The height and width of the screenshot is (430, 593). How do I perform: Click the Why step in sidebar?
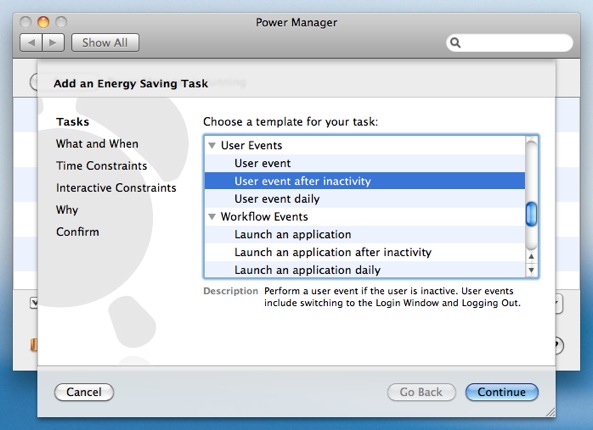pyautogui.click(x=67, y=210)
